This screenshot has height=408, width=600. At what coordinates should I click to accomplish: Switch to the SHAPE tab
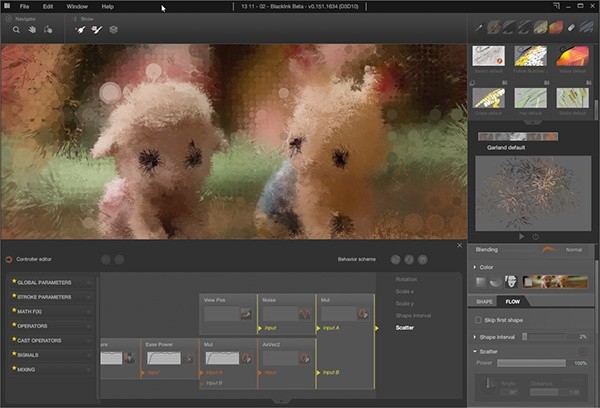tap(484, 302)
